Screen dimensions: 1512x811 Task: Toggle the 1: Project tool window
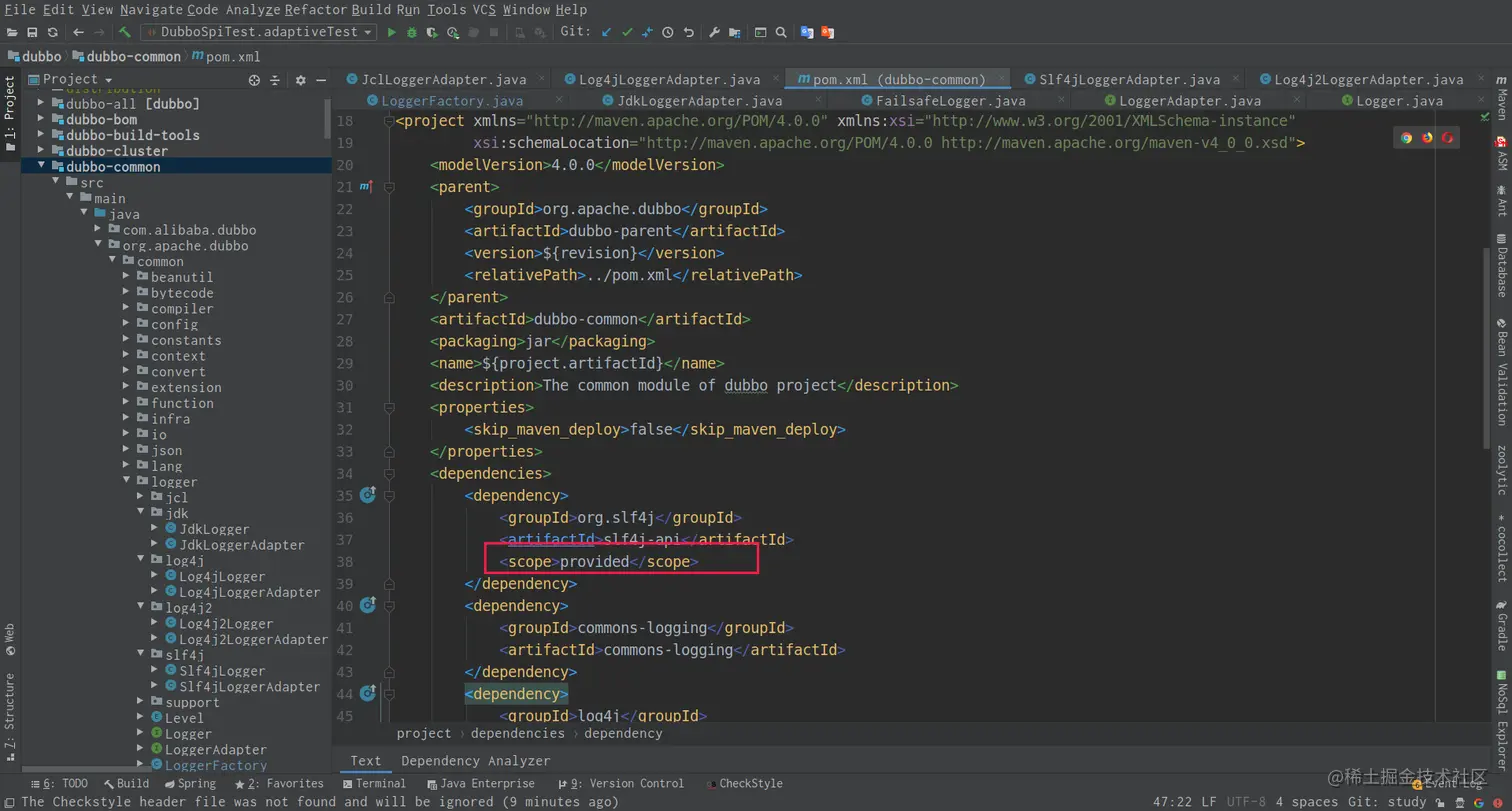coord(10,113)
